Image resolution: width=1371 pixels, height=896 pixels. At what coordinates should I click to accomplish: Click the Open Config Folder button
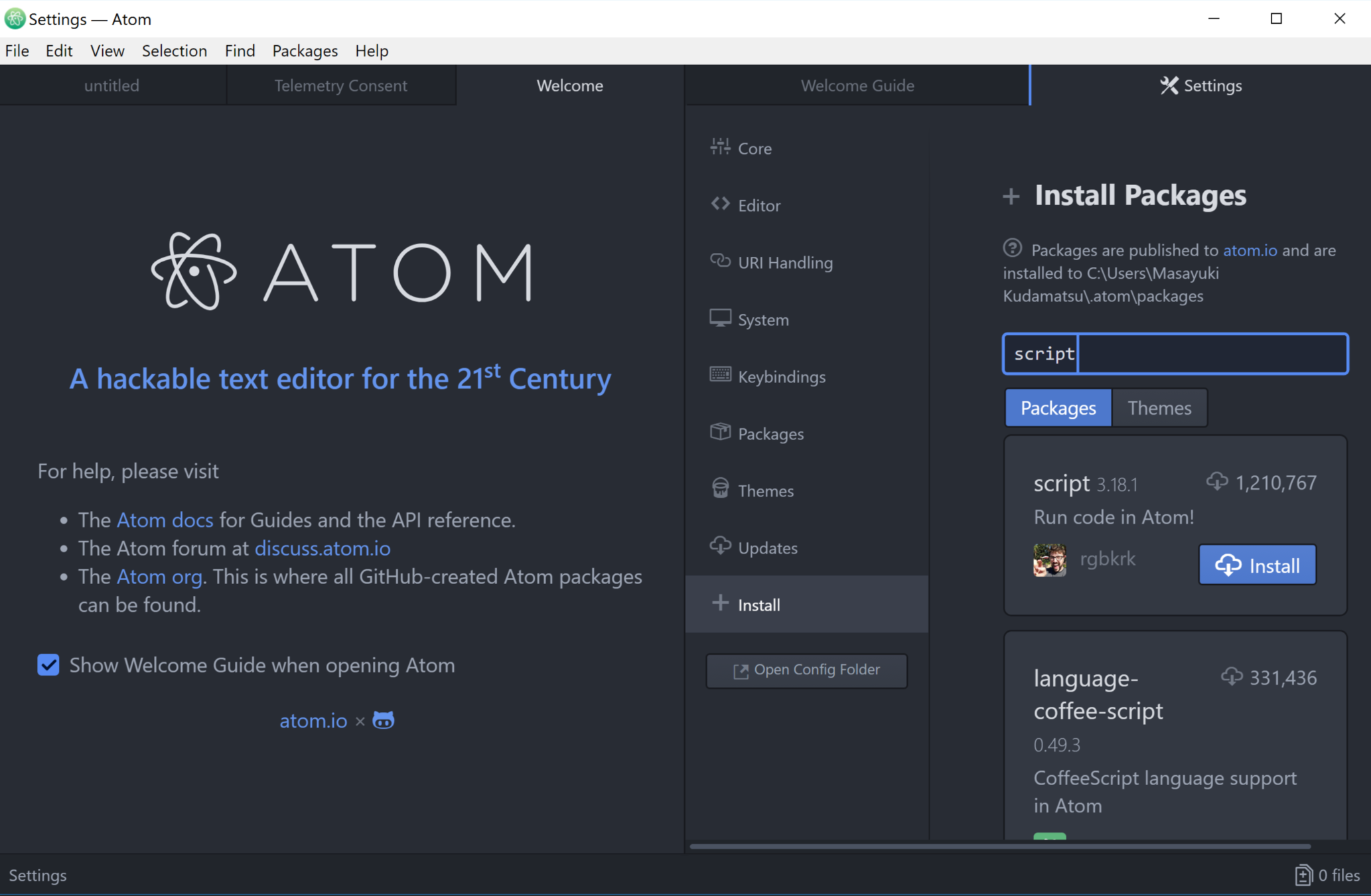806,670
